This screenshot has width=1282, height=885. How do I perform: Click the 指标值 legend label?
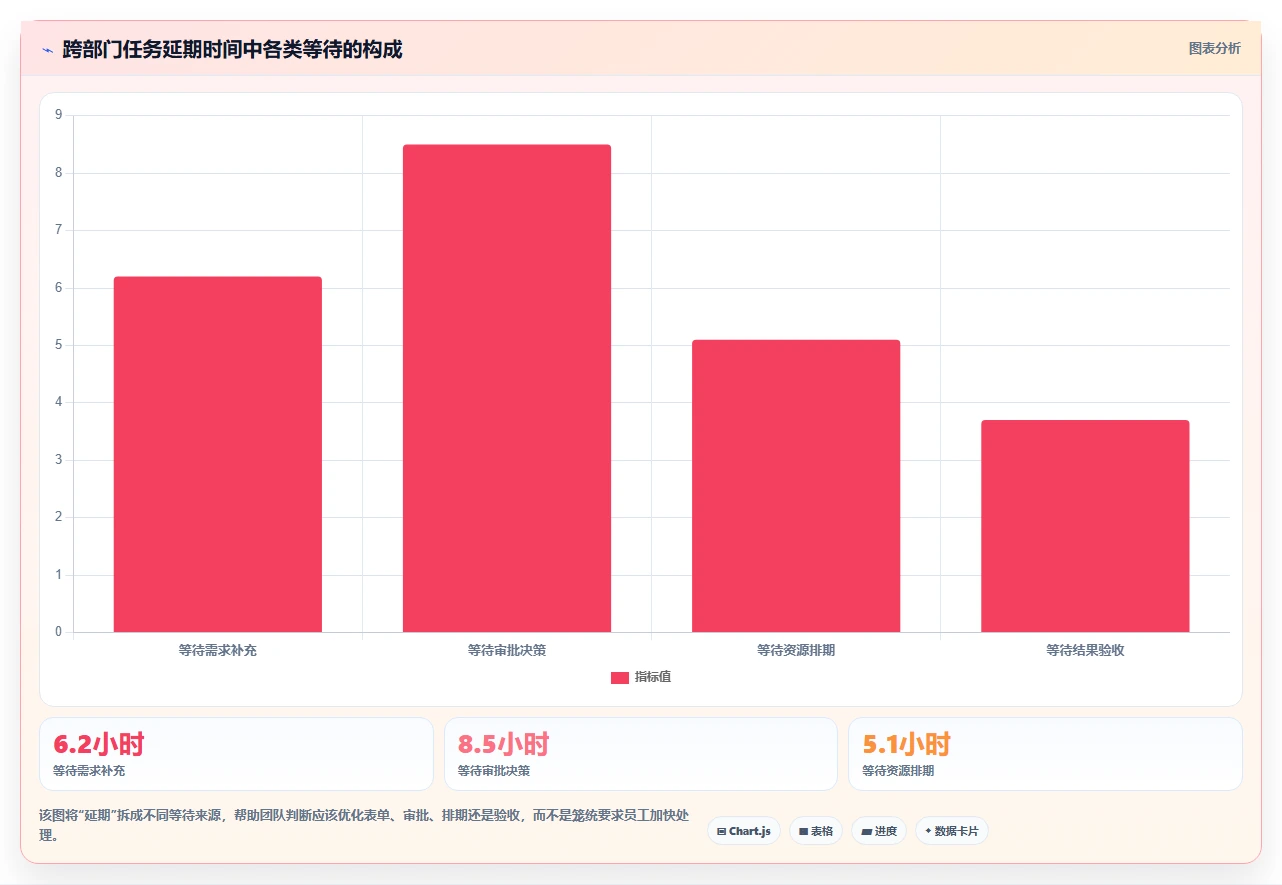tap(653, 677)
